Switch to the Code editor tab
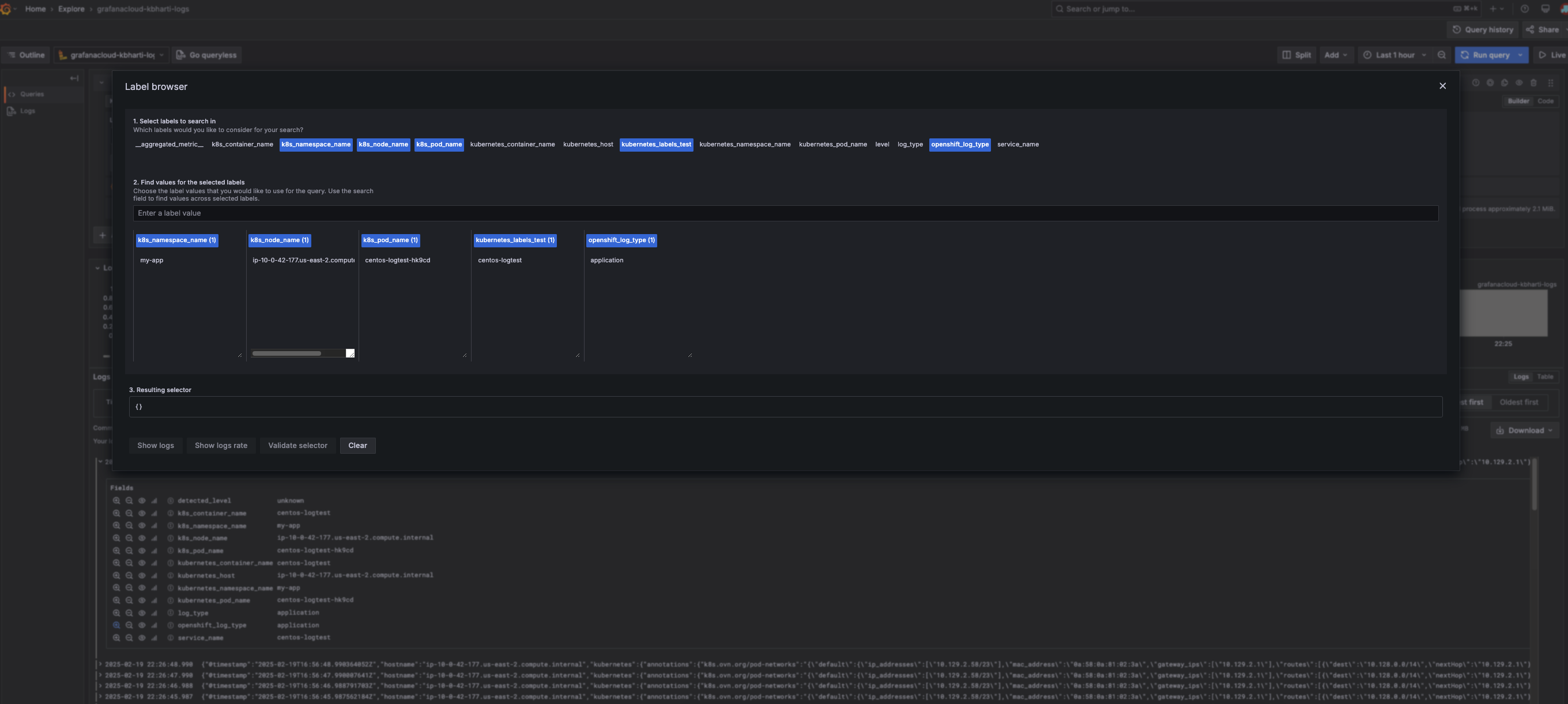 pos(1545,101)
